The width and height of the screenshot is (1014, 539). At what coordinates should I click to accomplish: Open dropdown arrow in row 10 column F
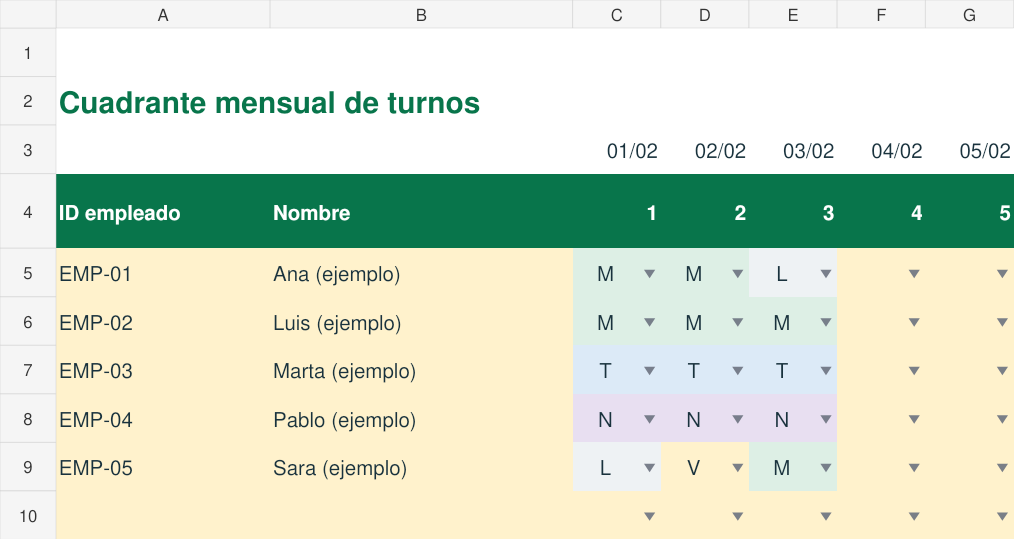pos(914,516)
